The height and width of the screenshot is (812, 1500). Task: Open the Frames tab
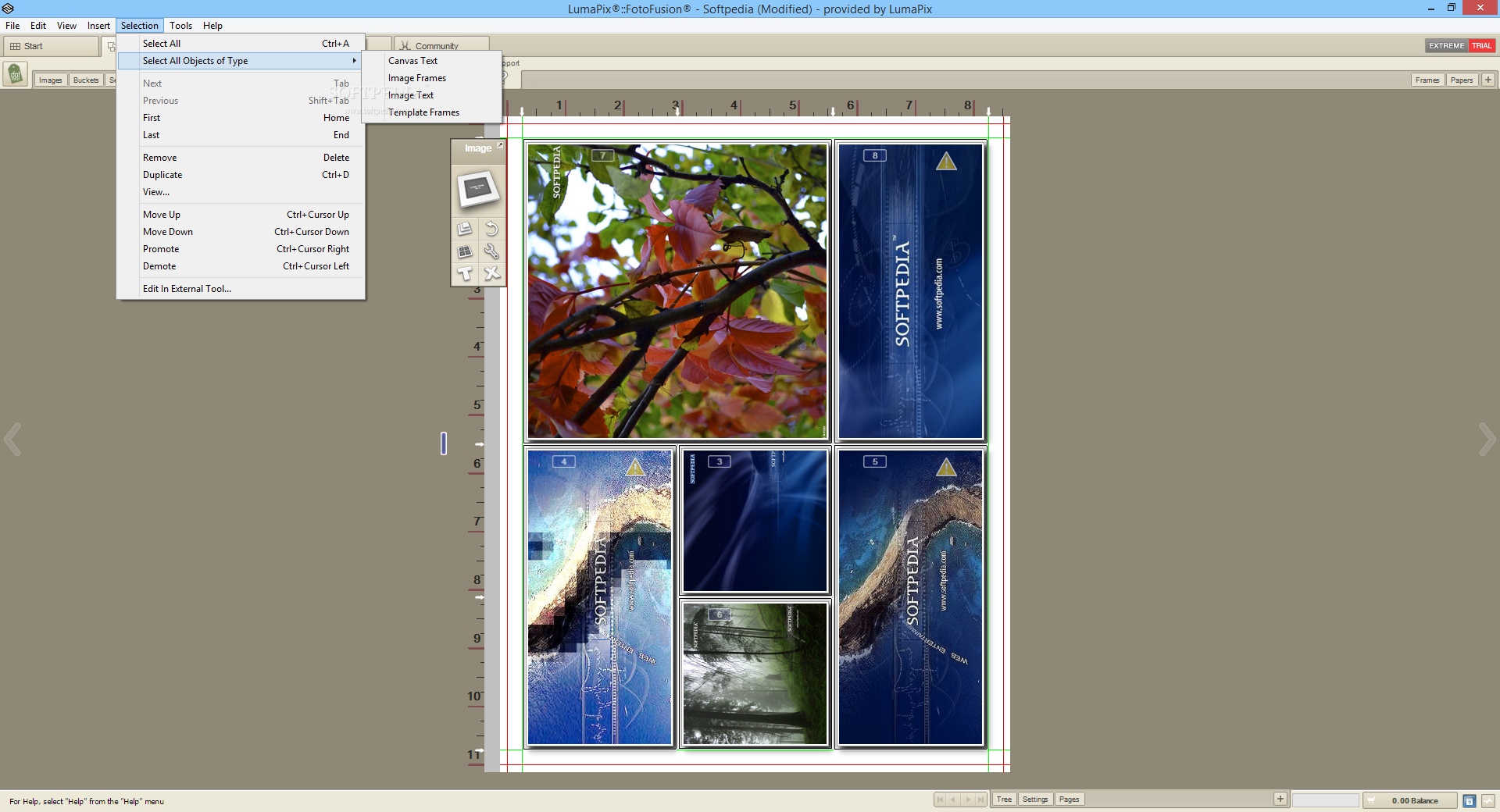click(x=1427, y=80)
